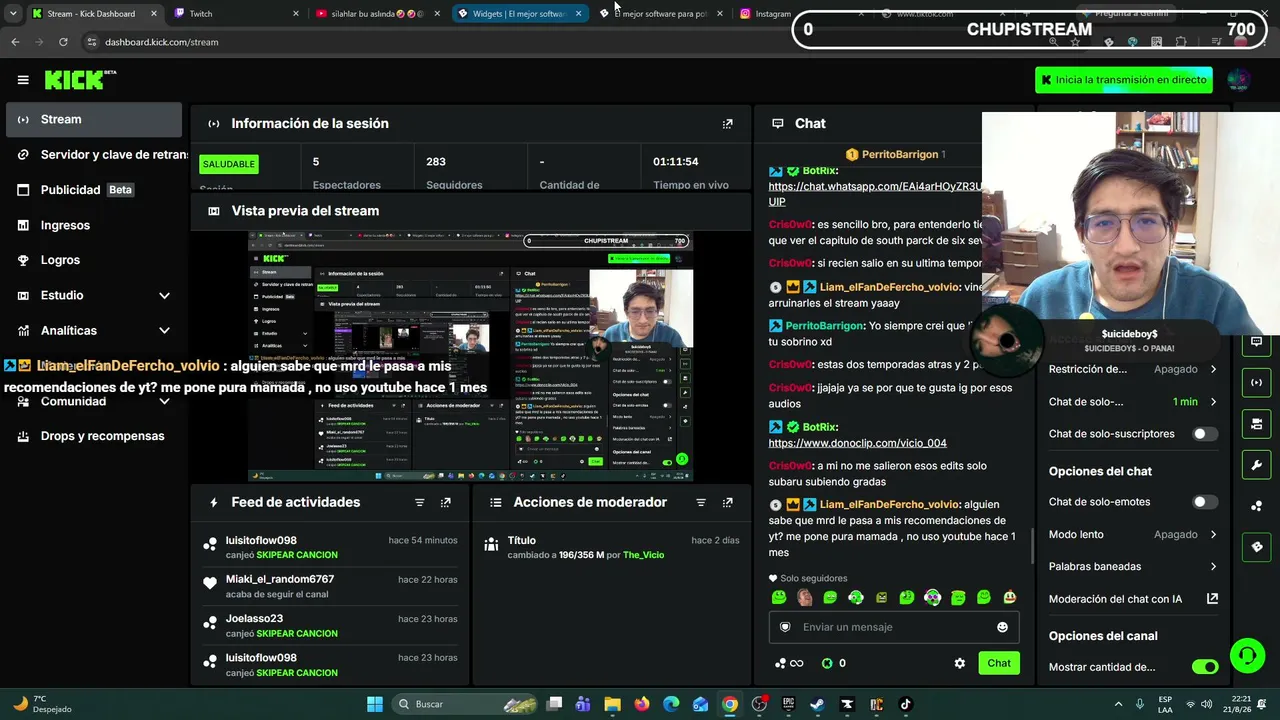Click the stream preview thumbnail
Viewport: 1280px width, 720px height.
click(x=470, y=356)
